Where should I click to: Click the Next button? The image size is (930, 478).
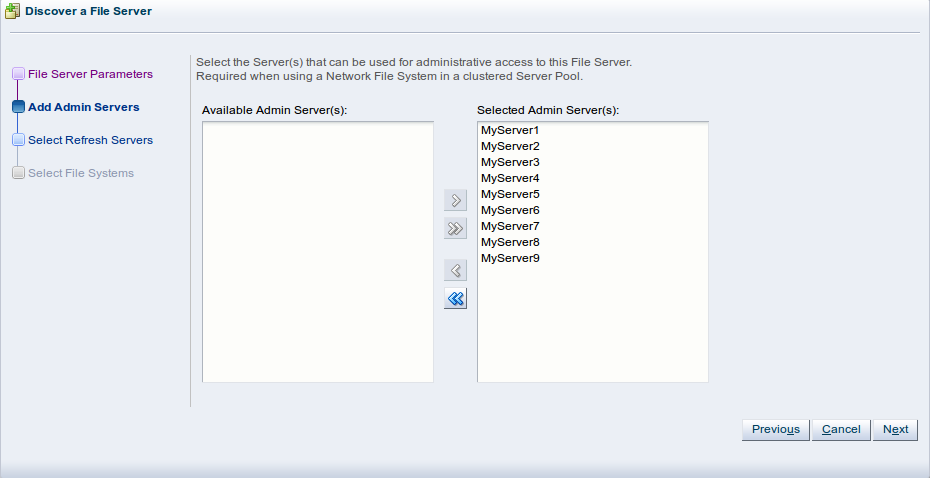(x=895, y=429)
